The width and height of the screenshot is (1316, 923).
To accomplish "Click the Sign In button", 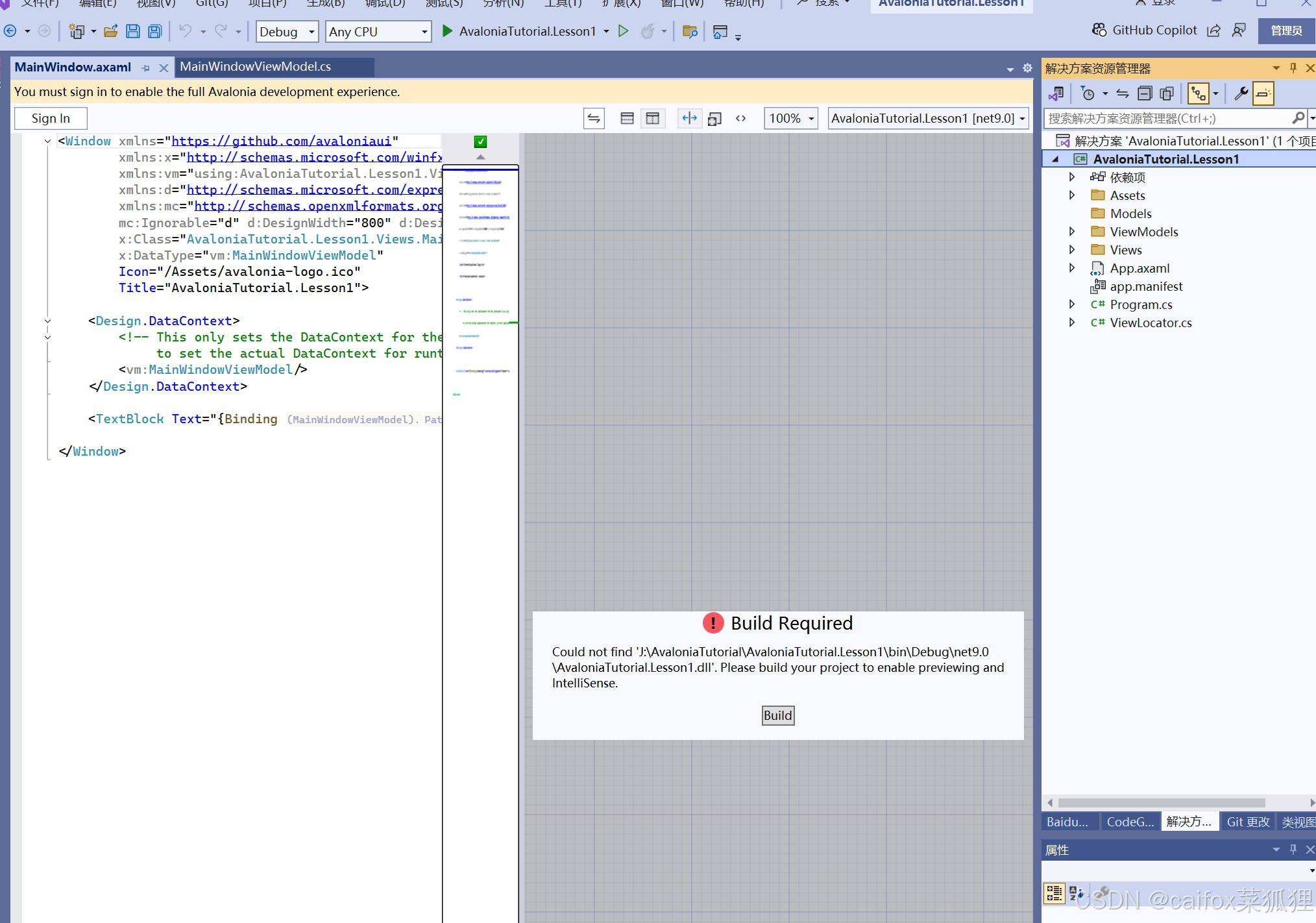I will pyautogui.click(x=51, y=118).
